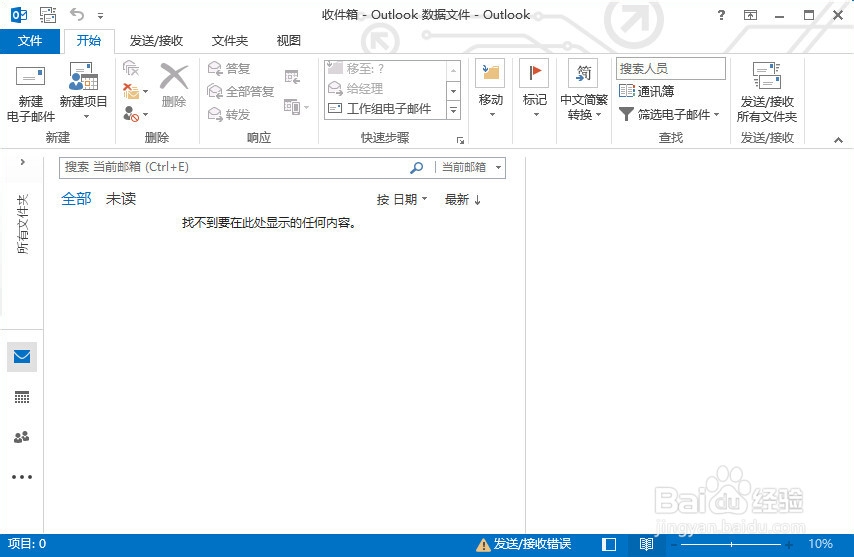Switch to the 开始 tab
Screen dimensions: 854x557
(x=89, y=41)
